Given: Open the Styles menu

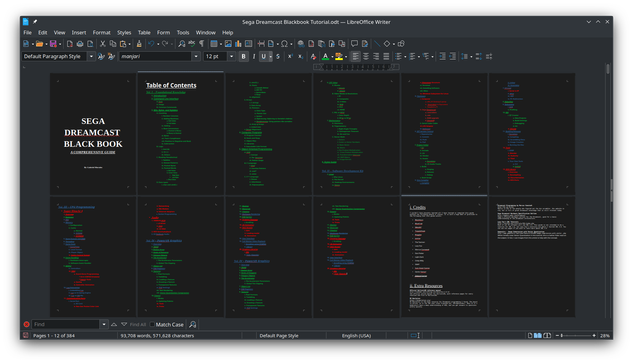Looking at the screenshot, I should point(124,33).
